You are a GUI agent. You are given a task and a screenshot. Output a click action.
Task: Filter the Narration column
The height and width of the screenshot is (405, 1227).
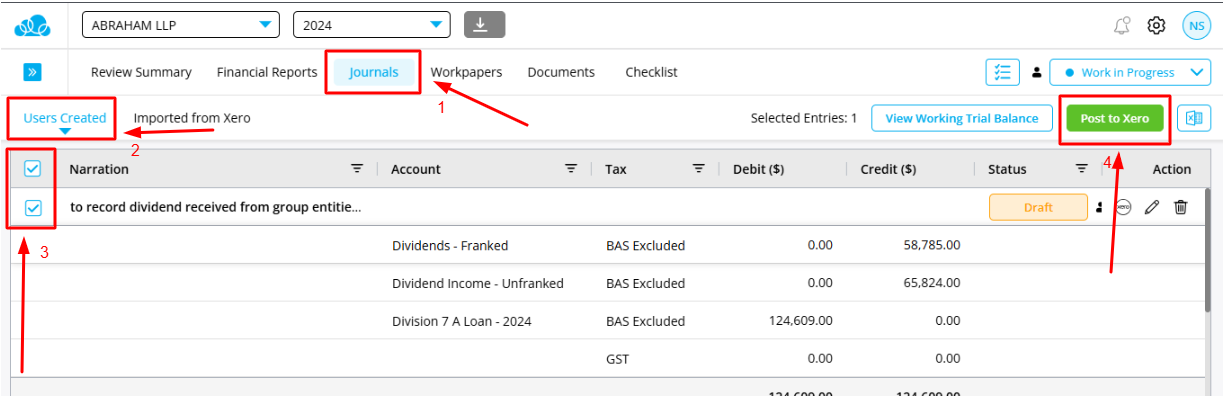pos(357,169)
